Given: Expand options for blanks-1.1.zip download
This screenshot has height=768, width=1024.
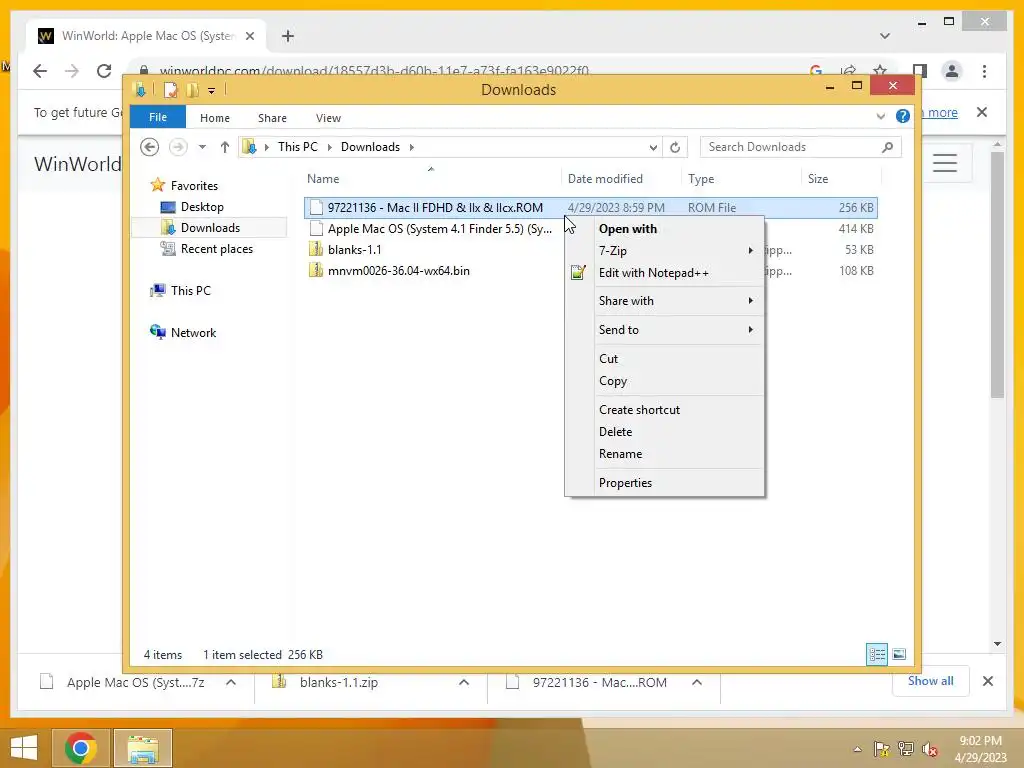Looking at the screenshot, I should [x=464, y=682].
